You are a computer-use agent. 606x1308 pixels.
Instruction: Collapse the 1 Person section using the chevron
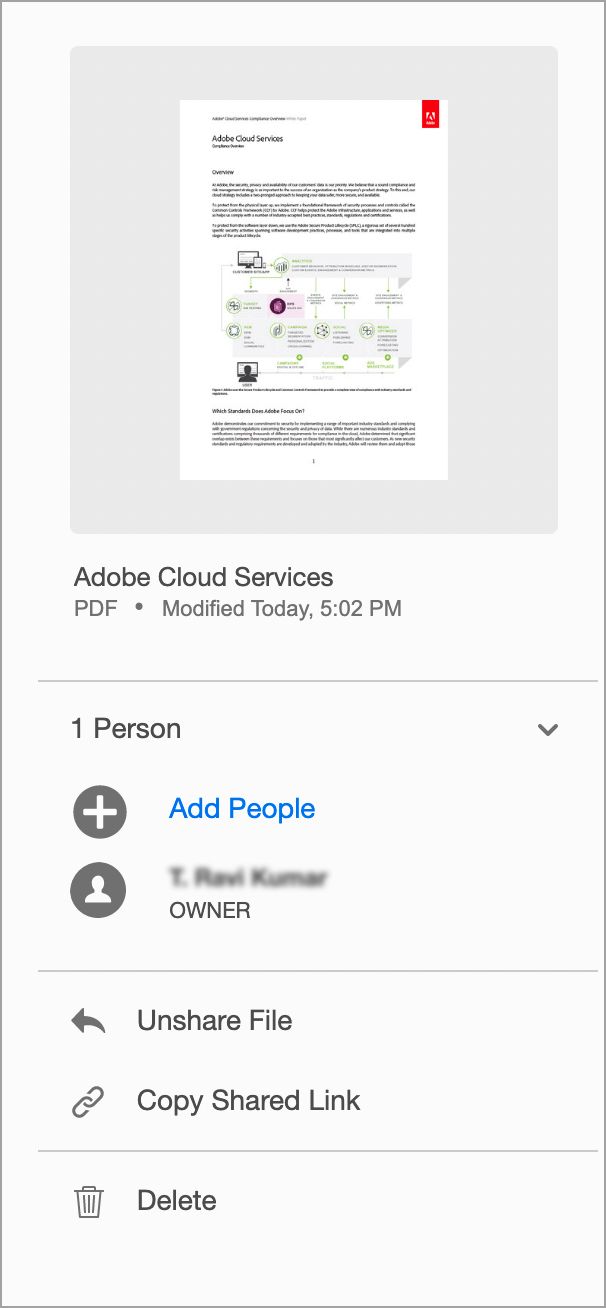point(547,729)
